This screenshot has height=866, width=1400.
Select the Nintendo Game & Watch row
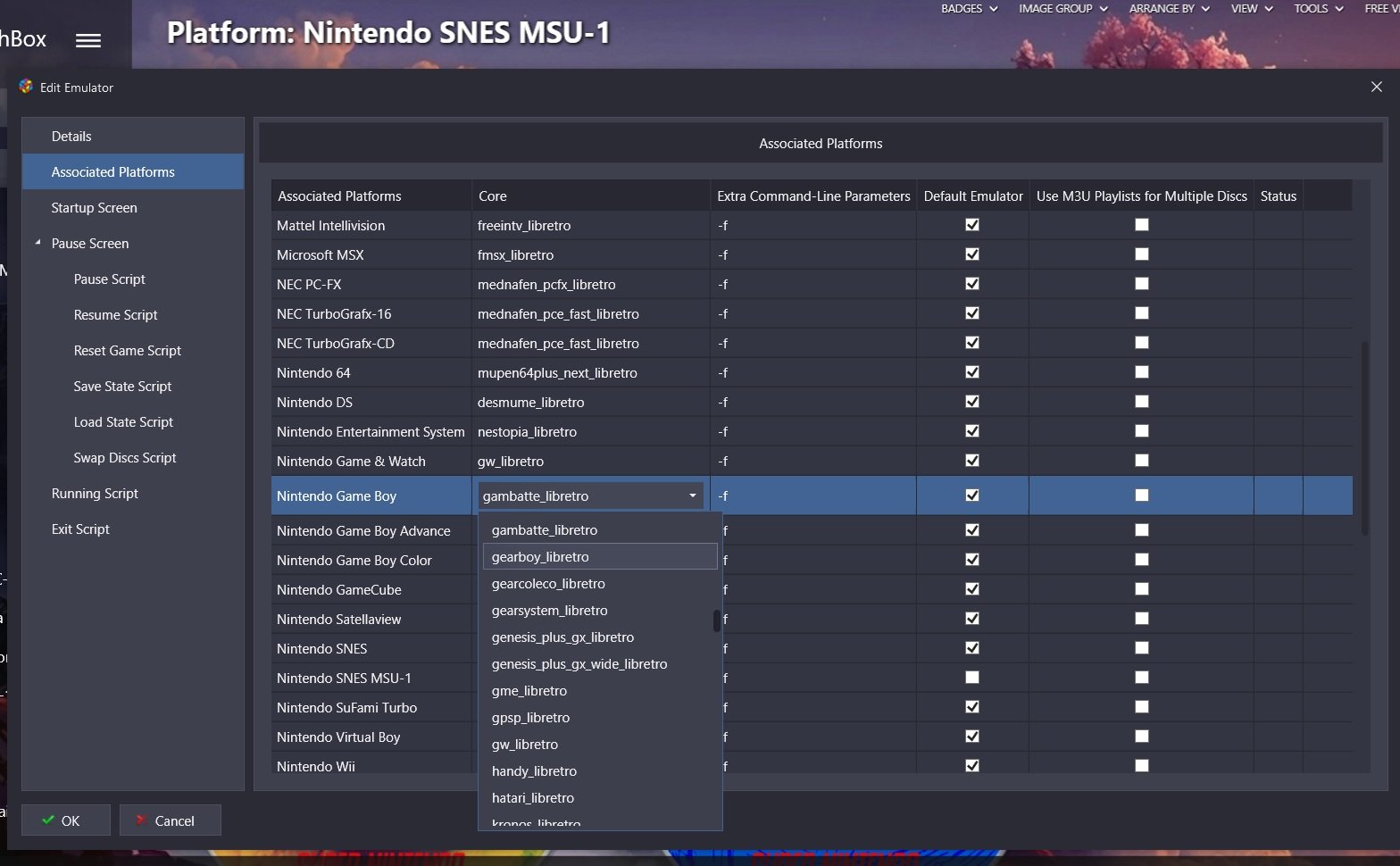click(812, 461)
